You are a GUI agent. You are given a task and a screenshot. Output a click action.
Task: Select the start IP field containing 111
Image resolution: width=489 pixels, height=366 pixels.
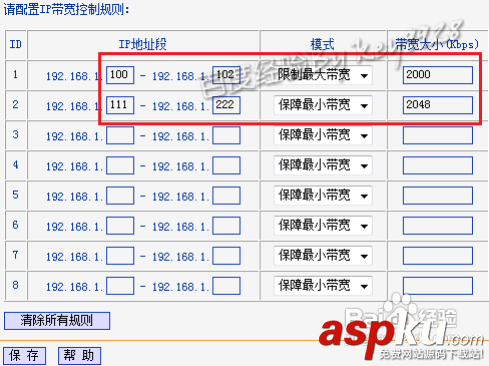click(120, 105)
